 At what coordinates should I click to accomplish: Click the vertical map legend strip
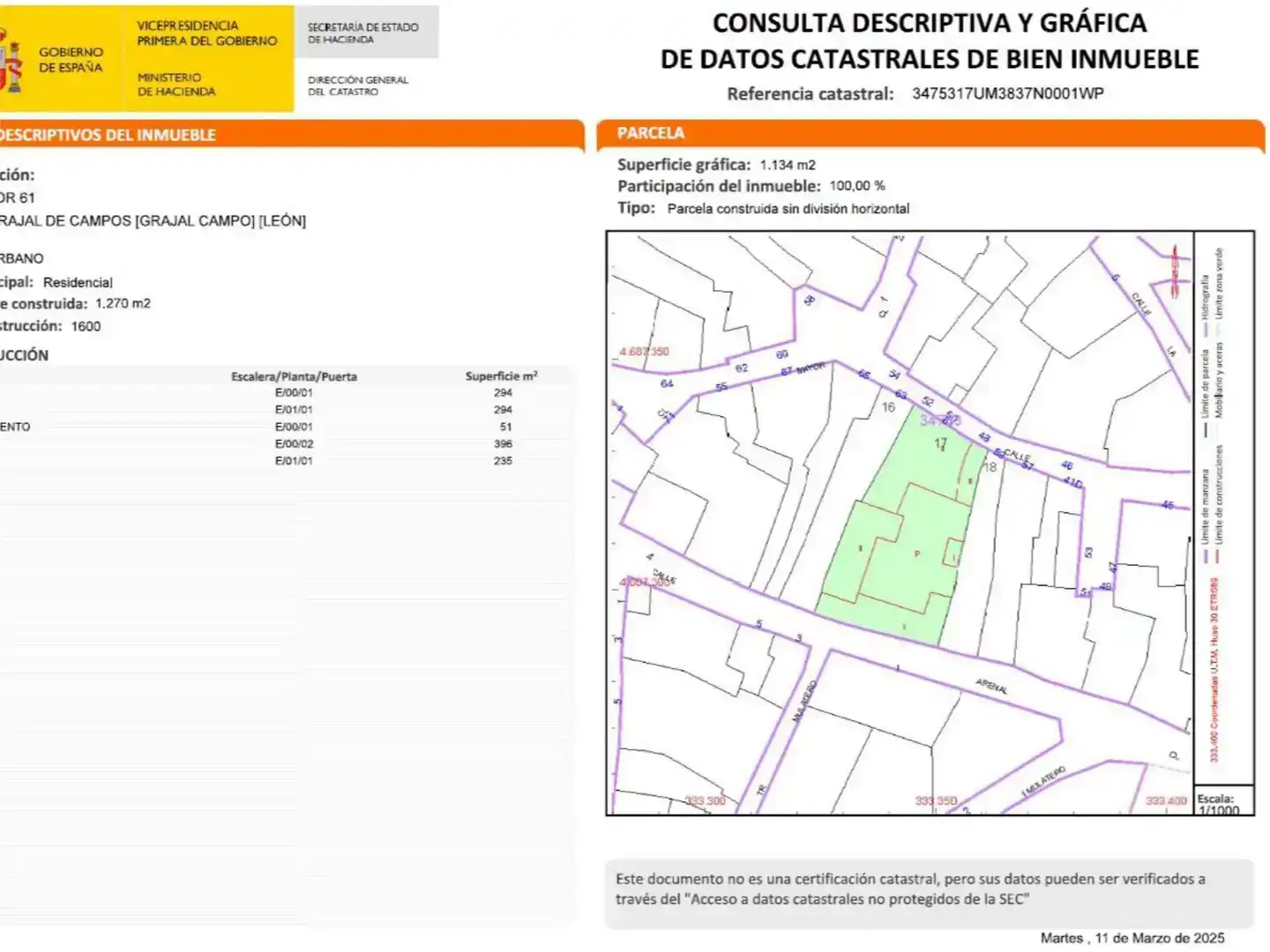tap(1224, 508)
